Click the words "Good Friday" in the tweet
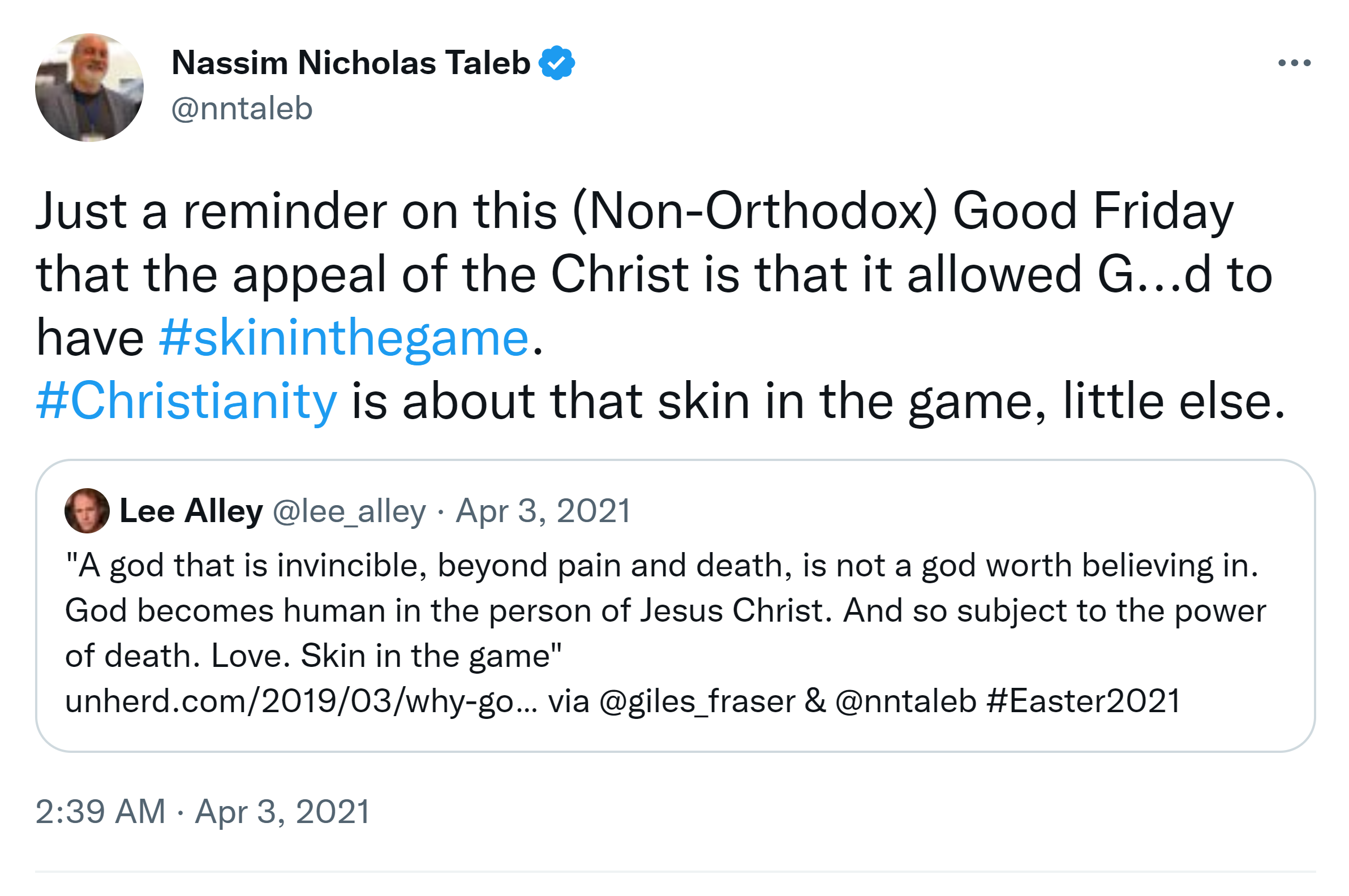1349x896 pixels. click(1092, 212)
